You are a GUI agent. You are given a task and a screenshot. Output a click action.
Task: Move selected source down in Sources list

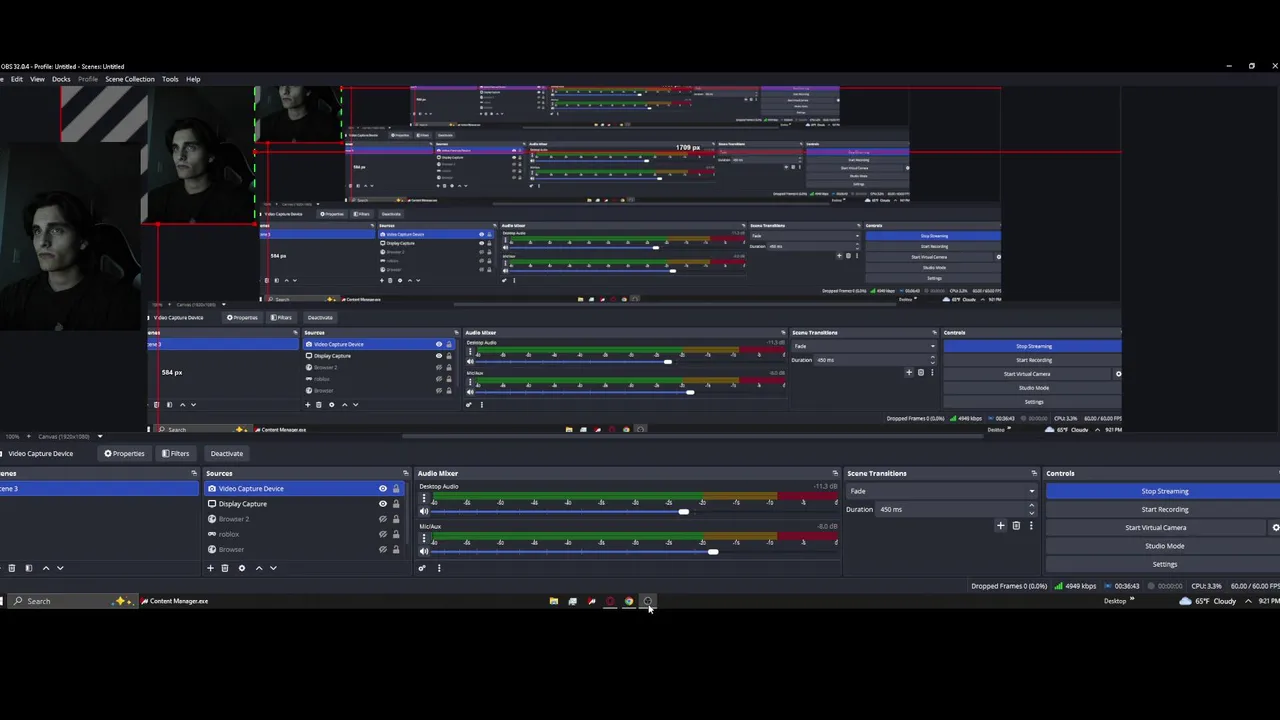273,568
